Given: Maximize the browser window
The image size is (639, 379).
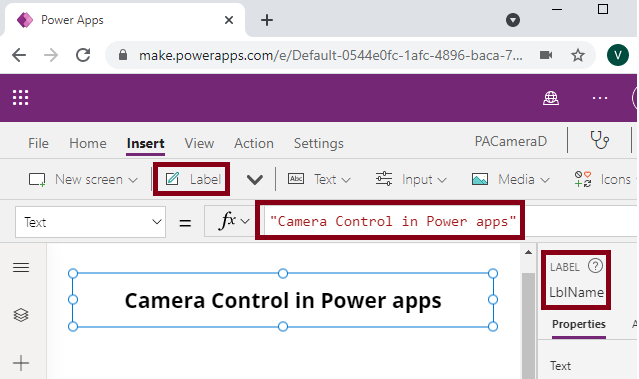Looking at the screenshot, I should tap(603, 9).
